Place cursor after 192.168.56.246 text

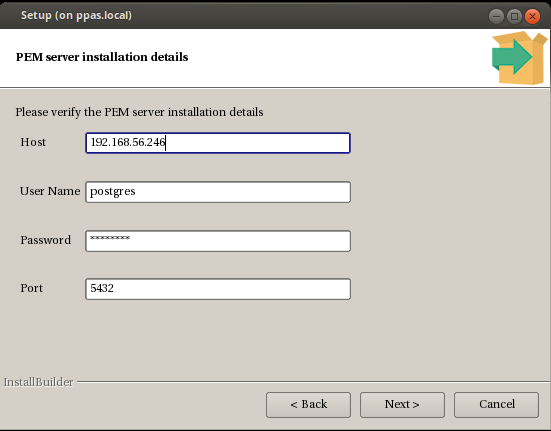click(x=166, y=143)
